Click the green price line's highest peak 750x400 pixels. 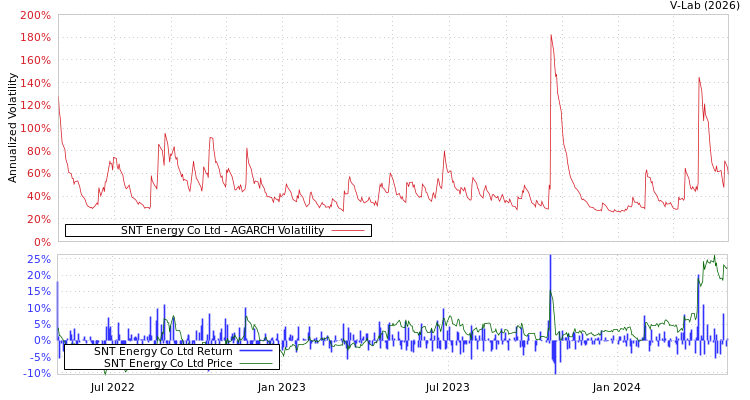(x=714, y=257)
